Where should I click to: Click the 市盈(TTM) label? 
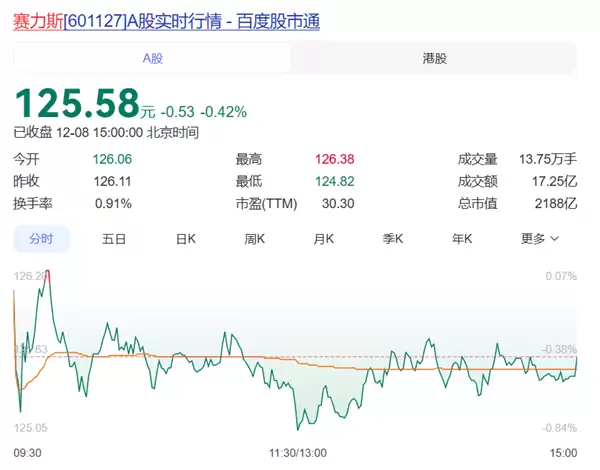[x=266, y=204]
